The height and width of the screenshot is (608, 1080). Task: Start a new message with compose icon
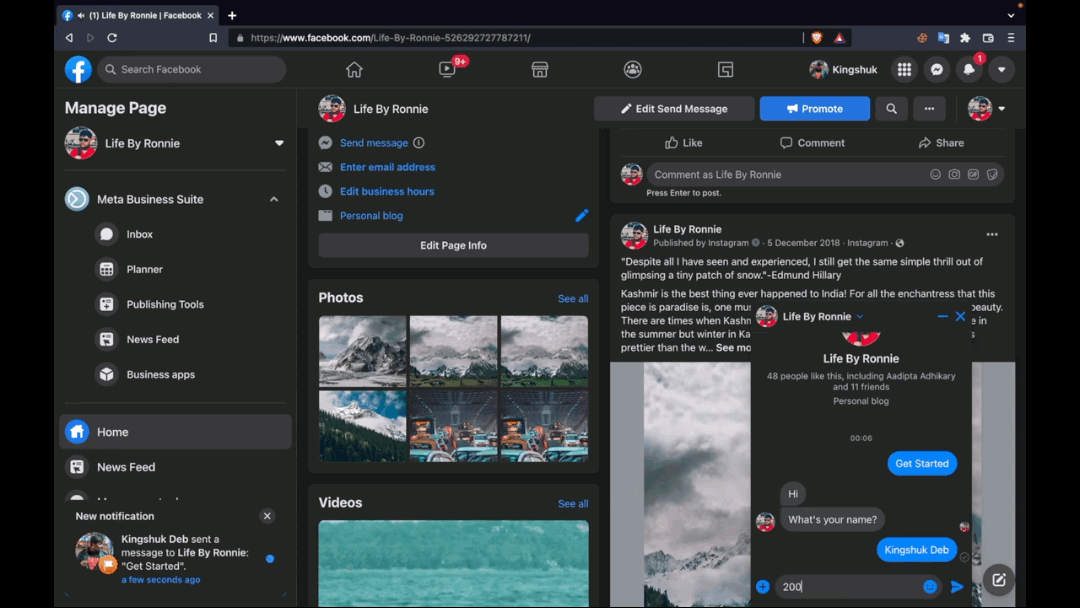[x=999, y=580]
